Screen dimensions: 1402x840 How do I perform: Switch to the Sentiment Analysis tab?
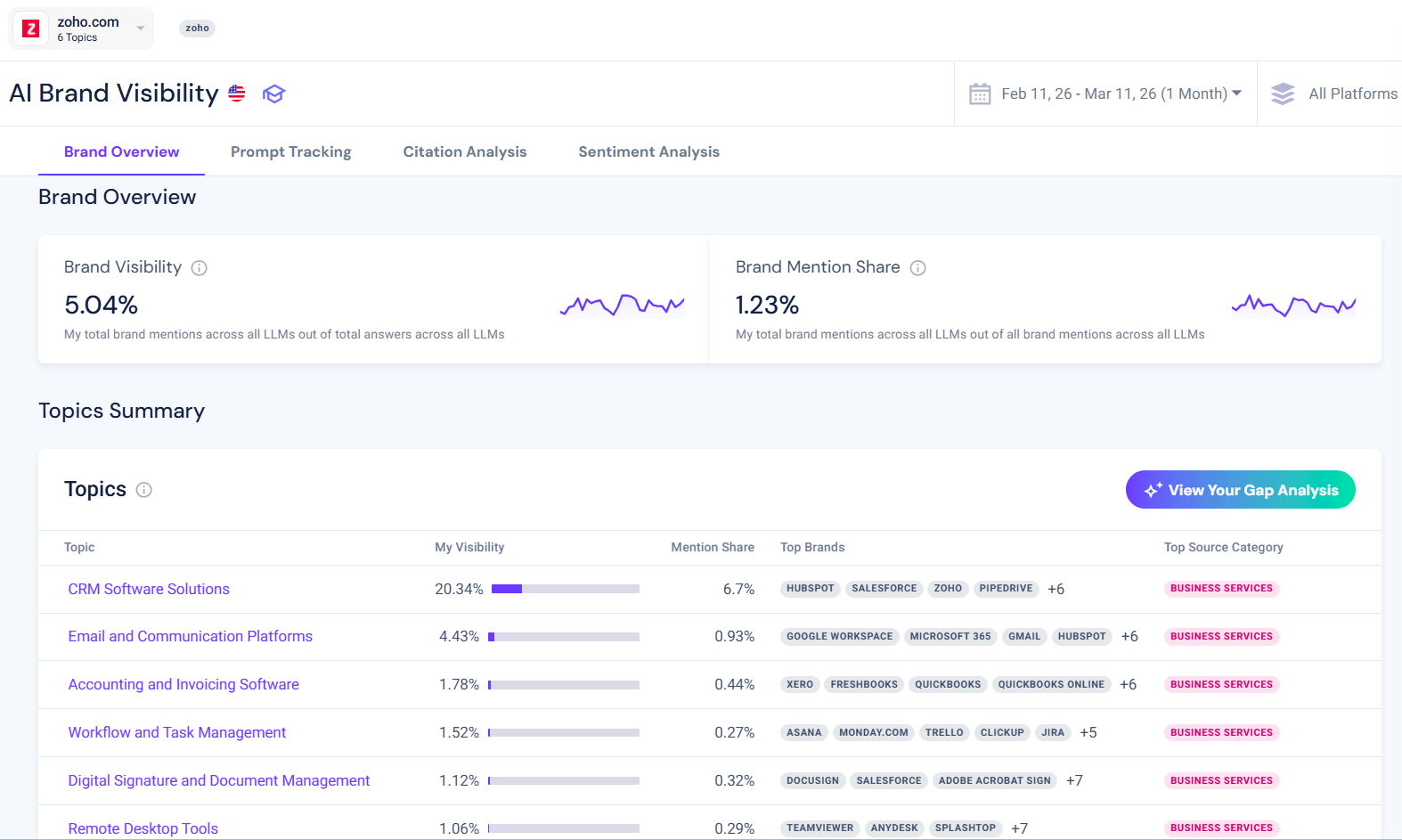coord(648,151)
